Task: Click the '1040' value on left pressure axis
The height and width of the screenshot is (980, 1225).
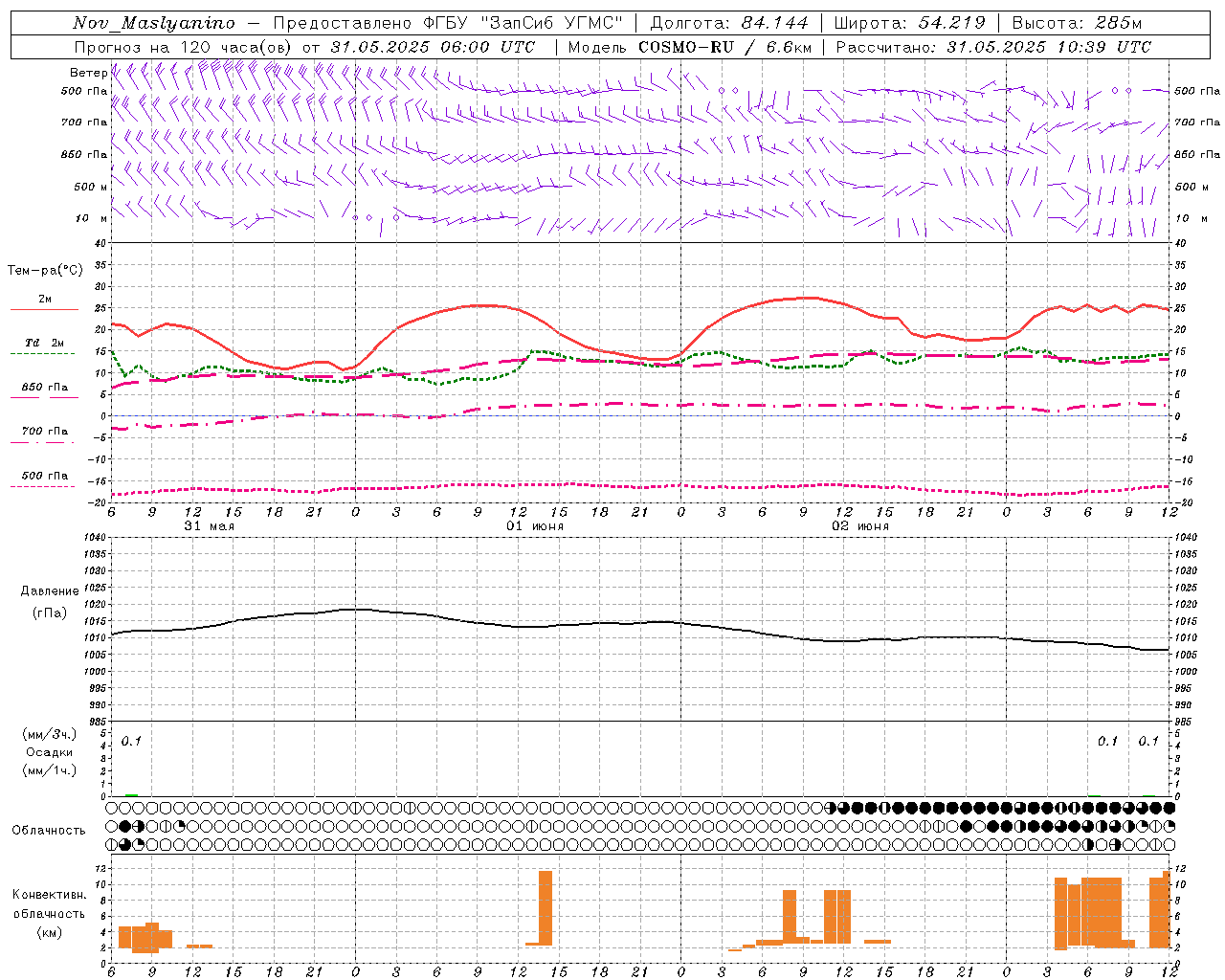Action: (94, 538)
